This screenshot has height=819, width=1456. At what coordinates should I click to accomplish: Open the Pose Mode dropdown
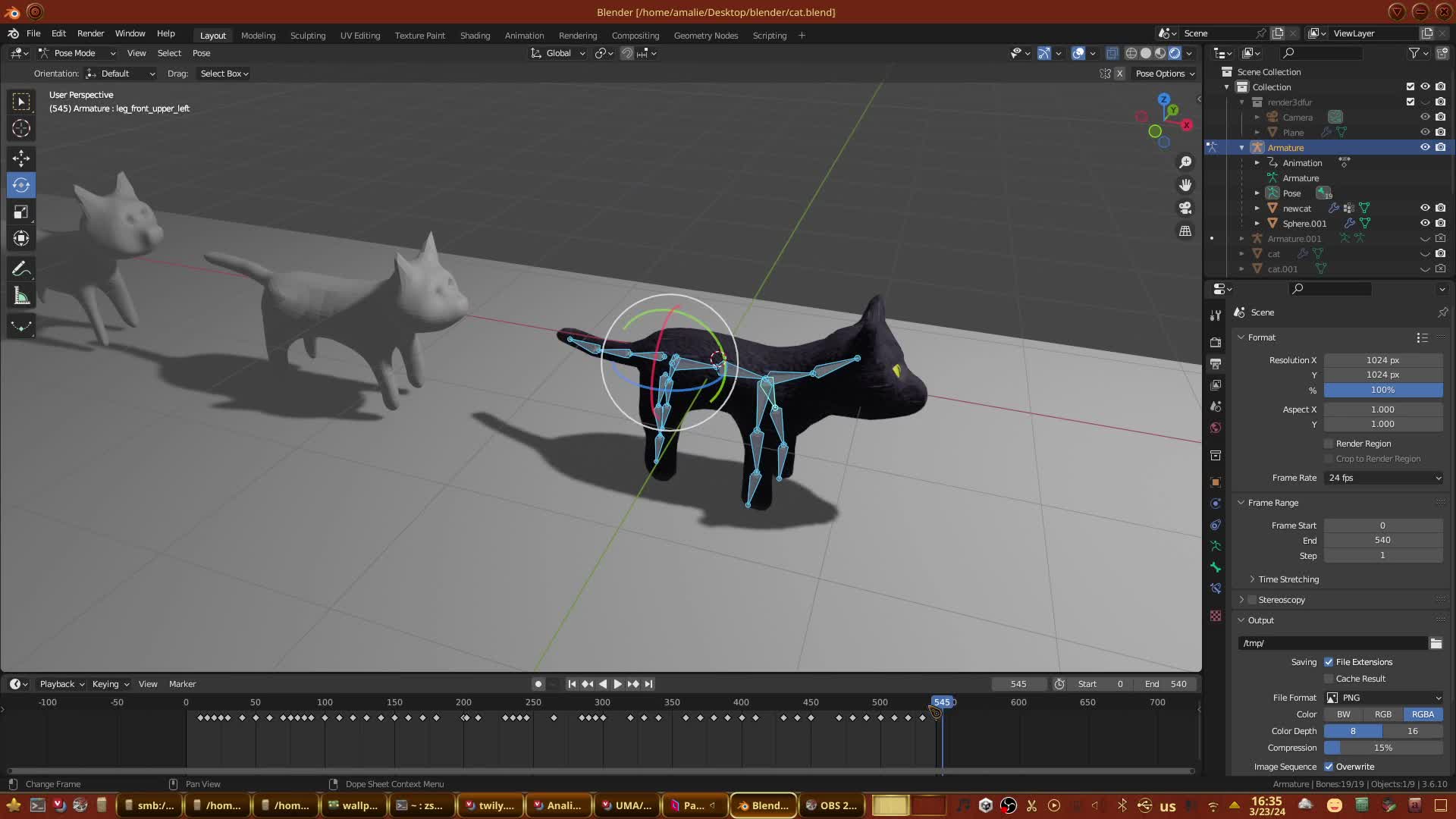77,53
